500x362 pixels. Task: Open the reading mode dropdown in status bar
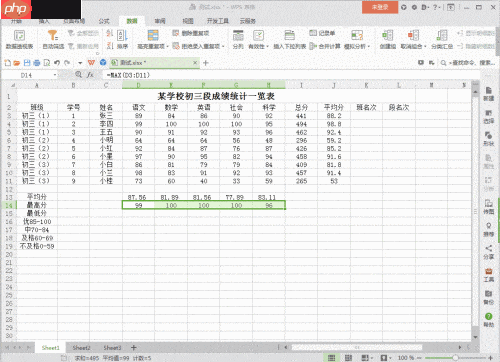click(372, 358)
